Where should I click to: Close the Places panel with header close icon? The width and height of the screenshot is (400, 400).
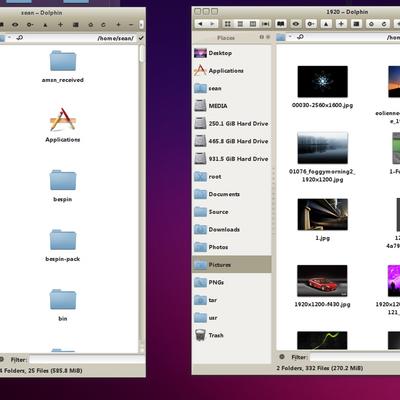tap(268, 37)
